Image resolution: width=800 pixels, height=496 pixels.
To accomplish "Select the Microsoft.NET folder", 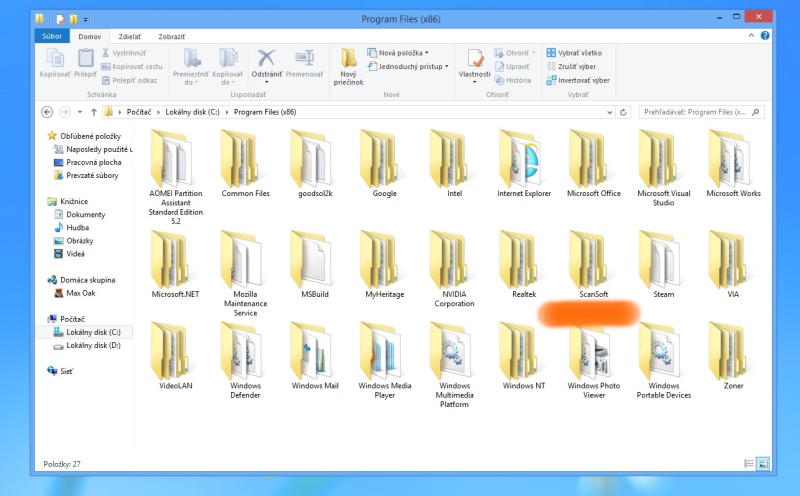I will [176, 264].
